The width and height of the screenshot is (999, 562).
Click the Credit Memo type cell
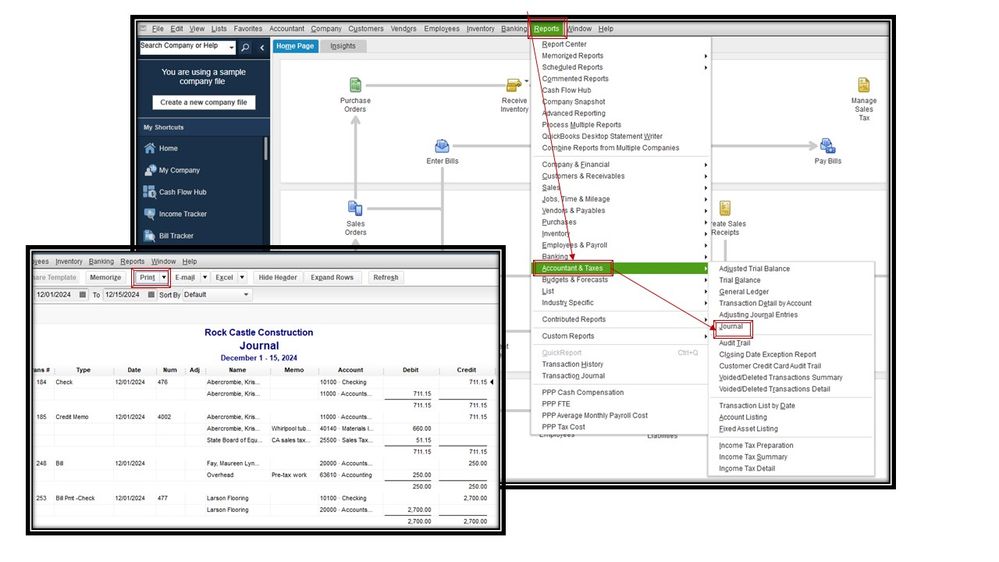(71, 417)
